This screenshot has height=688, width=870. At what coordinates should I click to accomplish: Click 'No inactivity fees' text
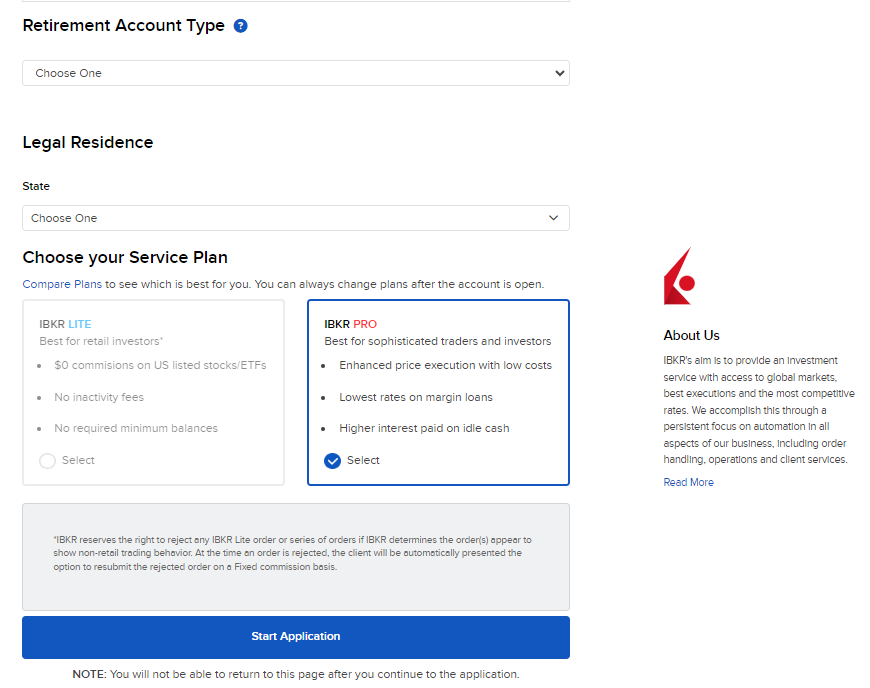99,397
